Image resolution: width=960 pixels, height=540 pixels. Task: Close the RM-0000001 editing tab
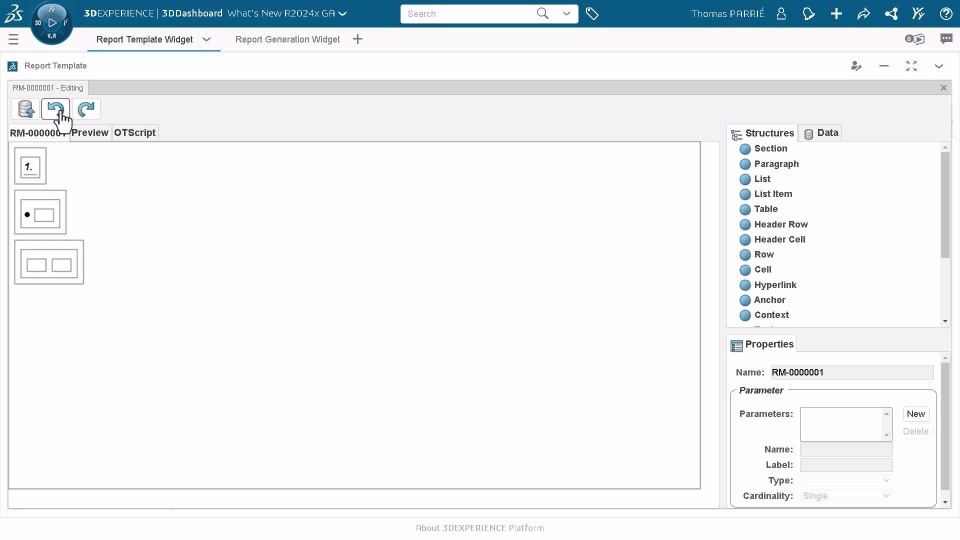pyautogui.click(x=943, y=88)
